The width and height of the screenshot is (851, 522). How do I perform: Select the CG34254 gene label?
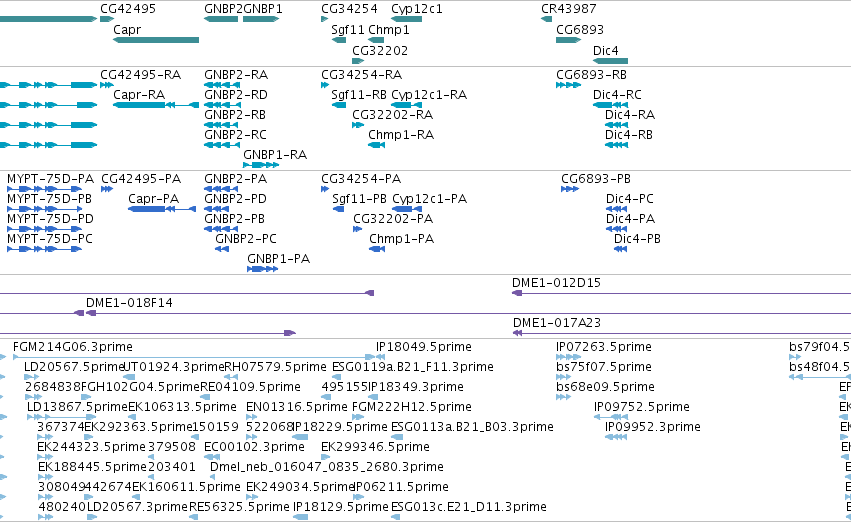point(349,9)
